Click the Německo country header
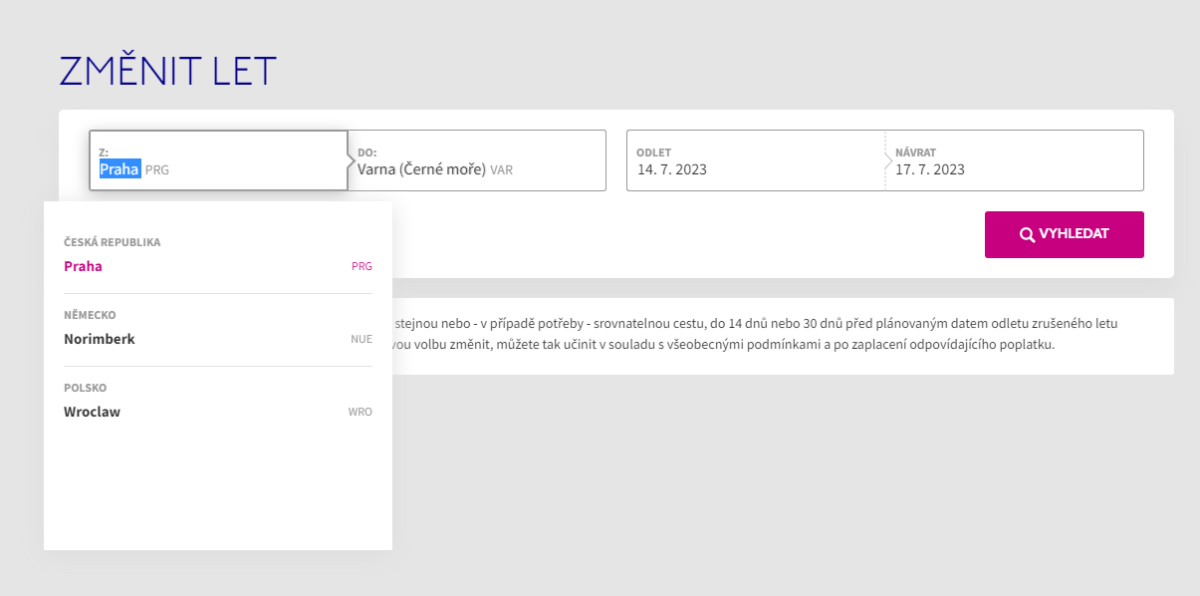 point(90,316)
